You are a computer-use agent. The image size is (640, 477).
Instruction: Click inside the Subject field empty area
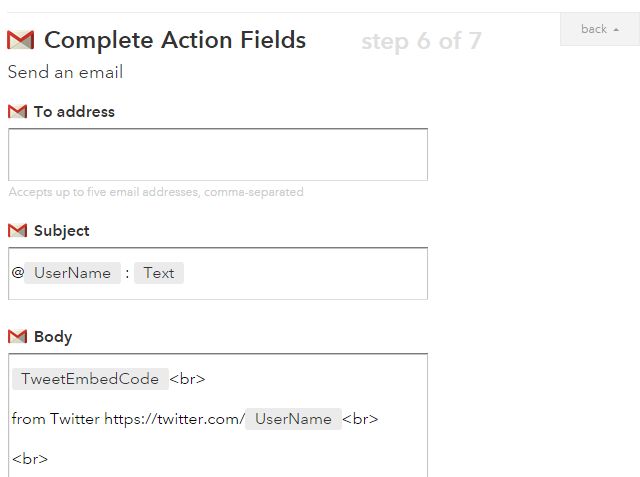(305, 273)
